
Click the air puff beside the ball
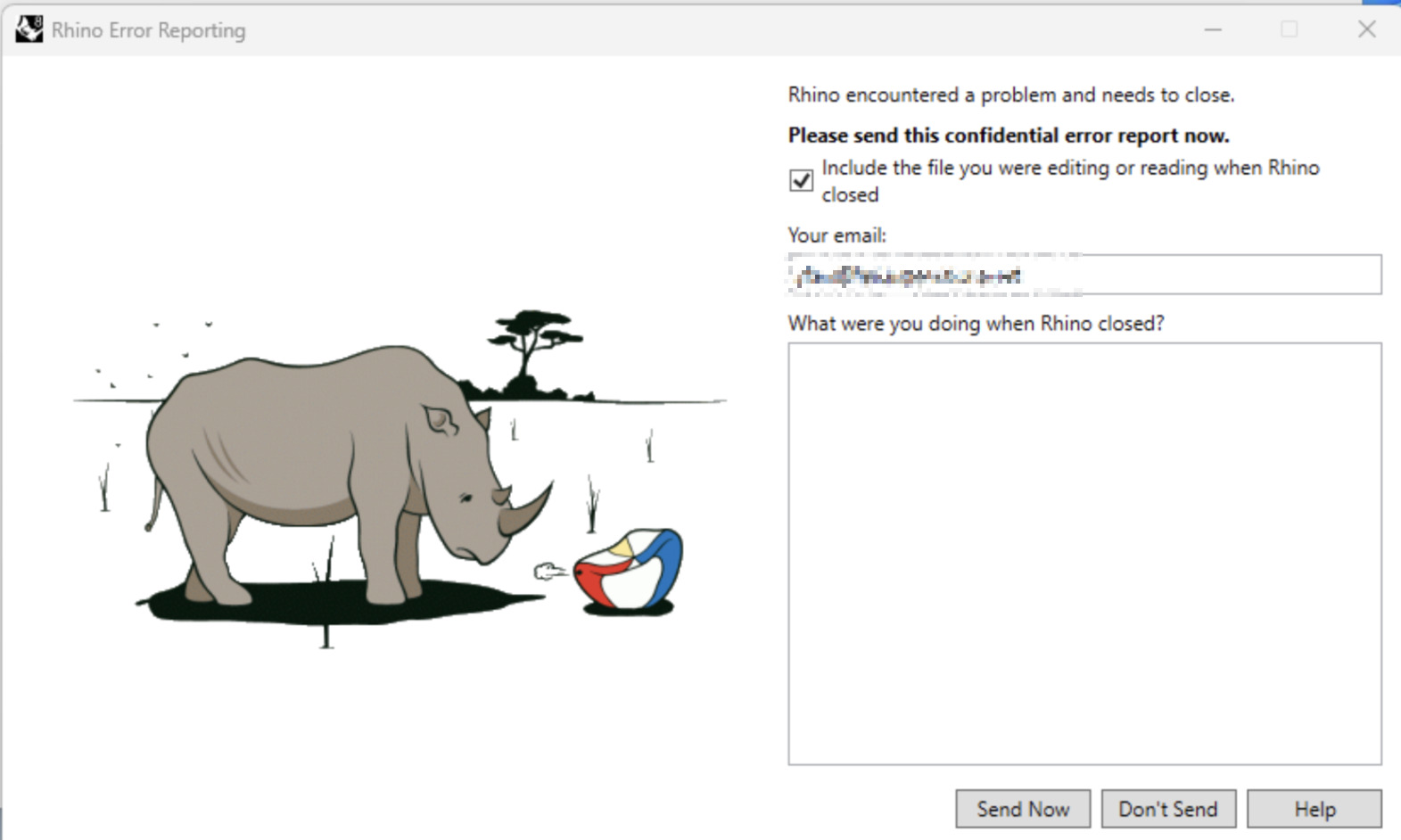pyautogui.click(x=548, y=572)
